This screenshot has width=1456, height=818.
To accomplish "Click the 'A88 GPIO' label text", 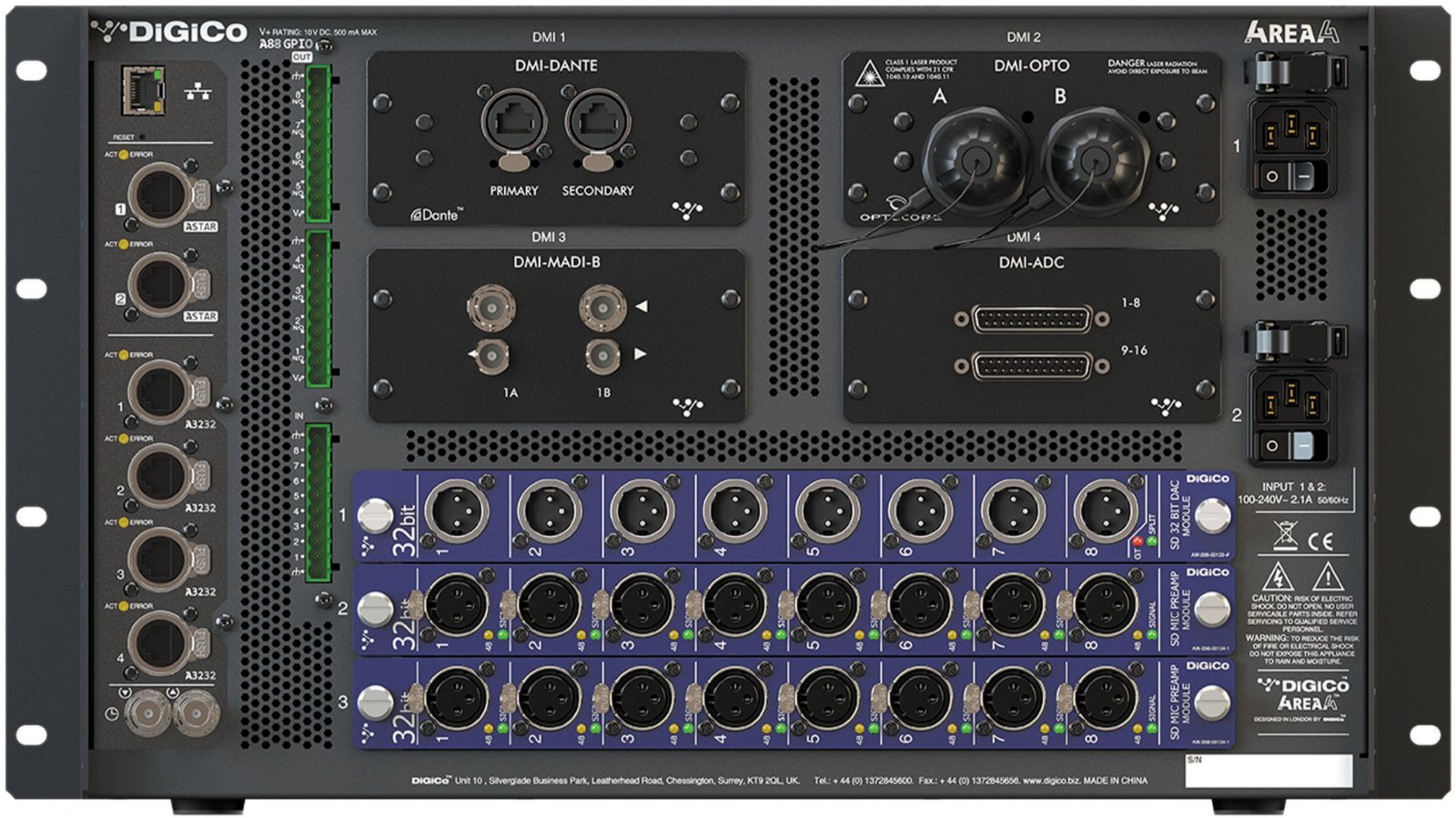I will coord(286,44).
